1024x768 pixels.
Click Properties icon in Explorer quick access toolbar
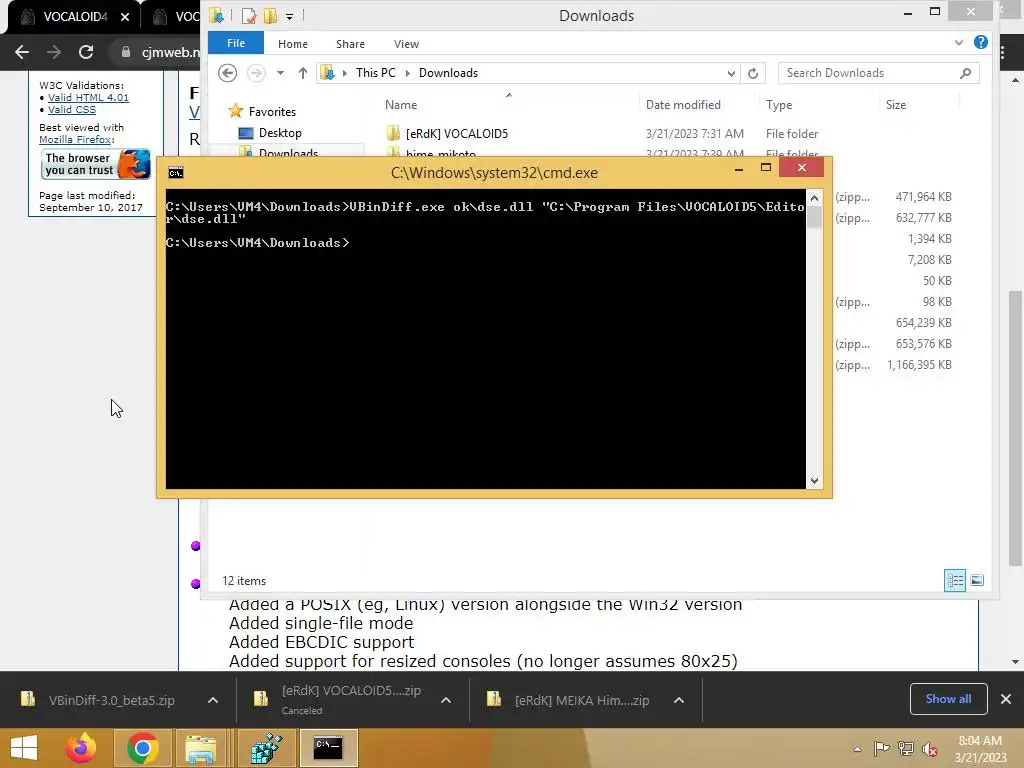(x=248, y=16)
